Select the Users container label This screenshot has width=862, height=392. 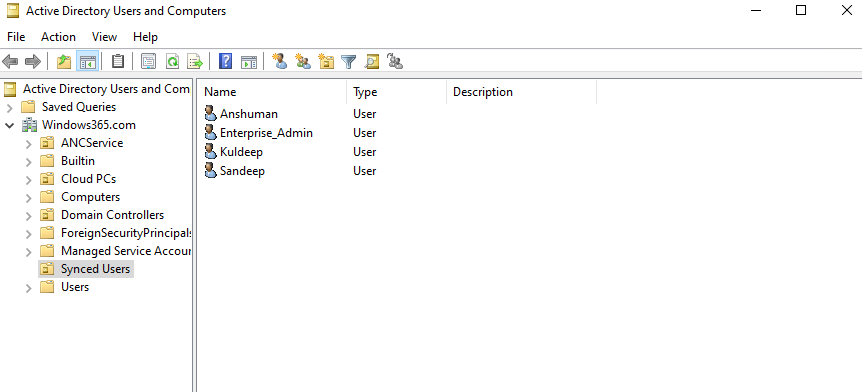75,287
